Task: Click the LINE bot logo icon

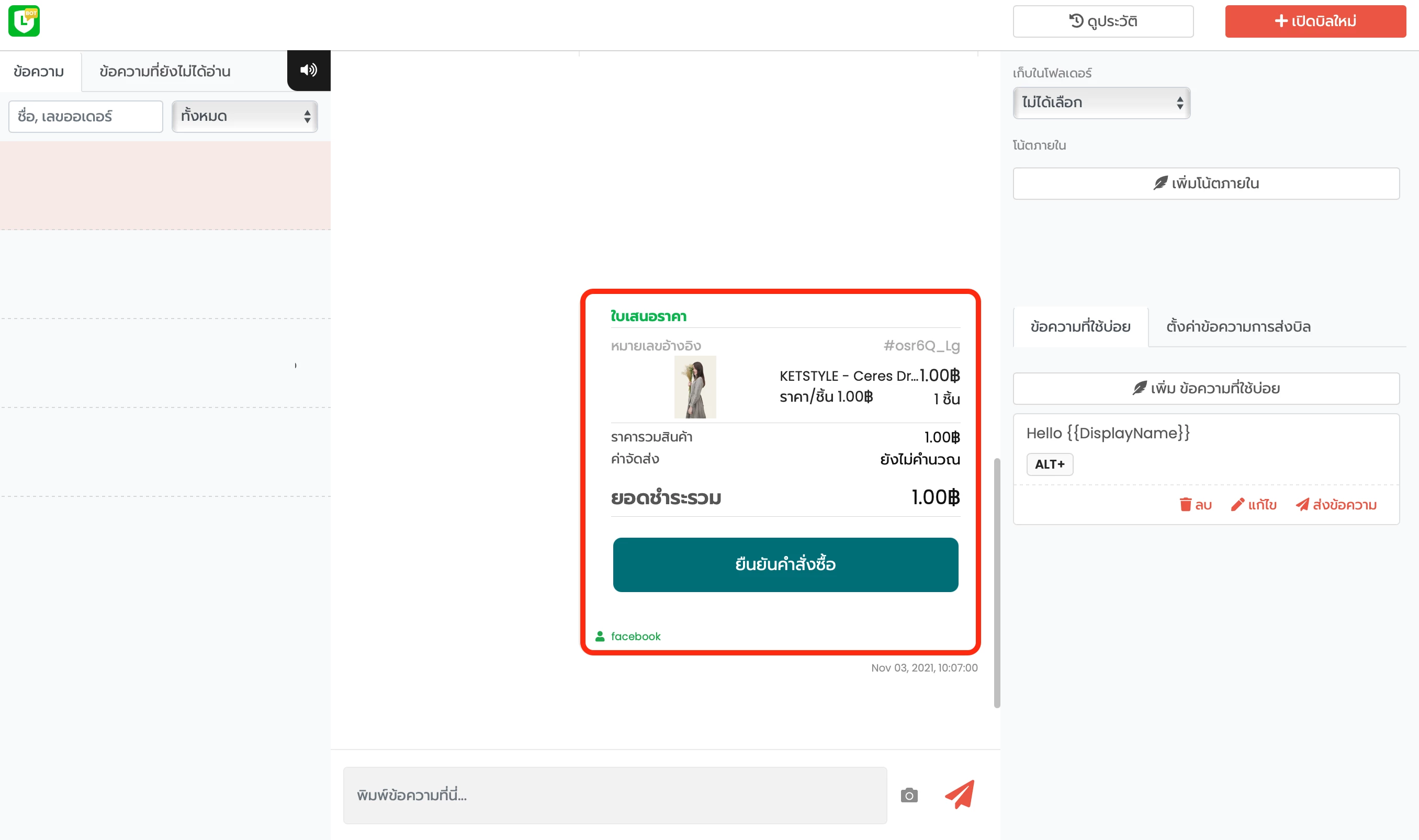Action: coord(24,21)
